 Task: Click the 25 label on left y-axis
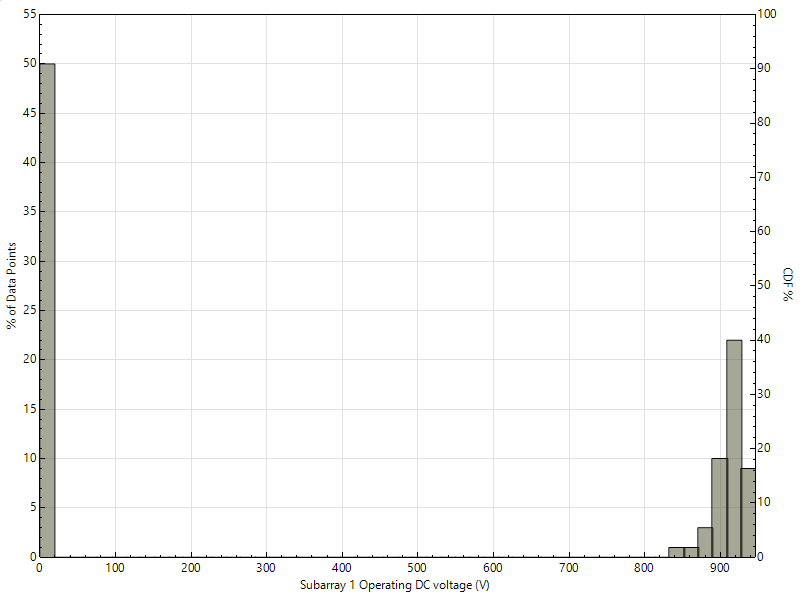28,311
